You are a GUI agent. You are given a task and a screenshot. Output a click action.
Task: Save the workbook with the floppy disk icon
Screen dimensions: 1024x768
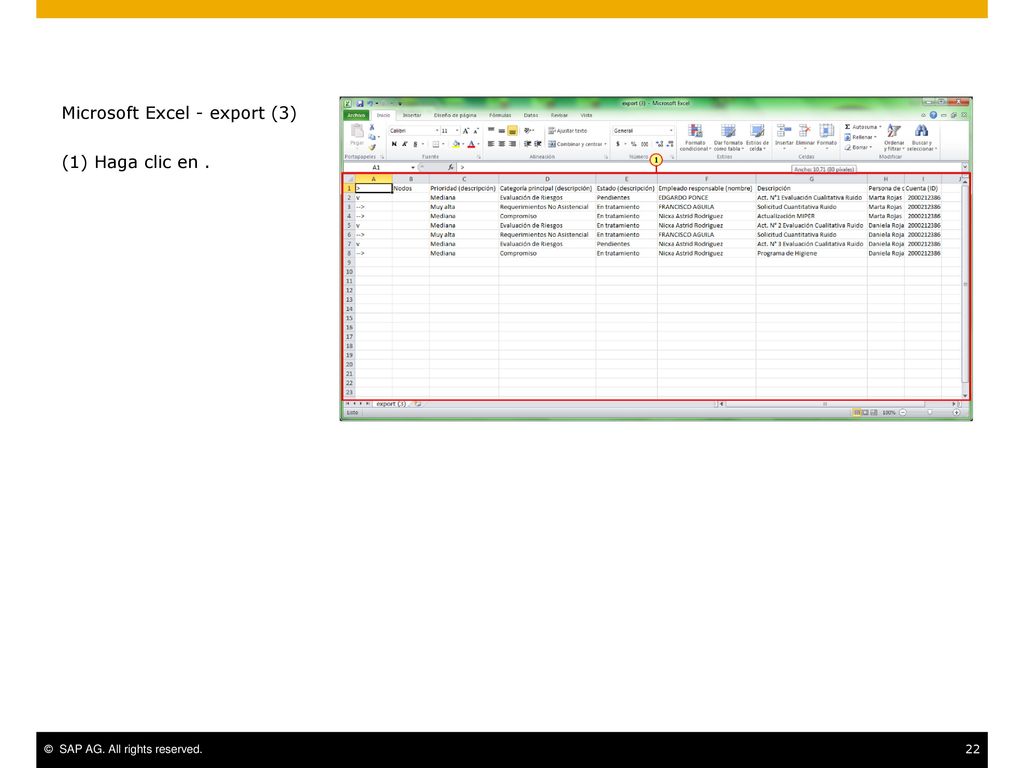click(360, 103)
